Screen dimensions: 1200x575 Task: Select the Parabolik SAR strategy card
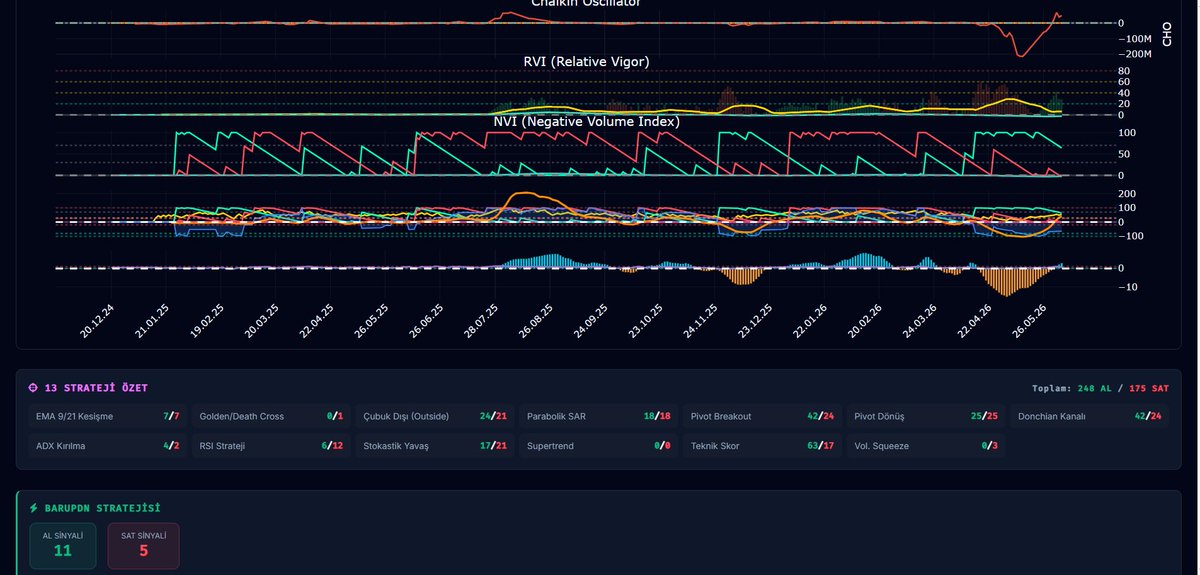click(x=598, y=416)
